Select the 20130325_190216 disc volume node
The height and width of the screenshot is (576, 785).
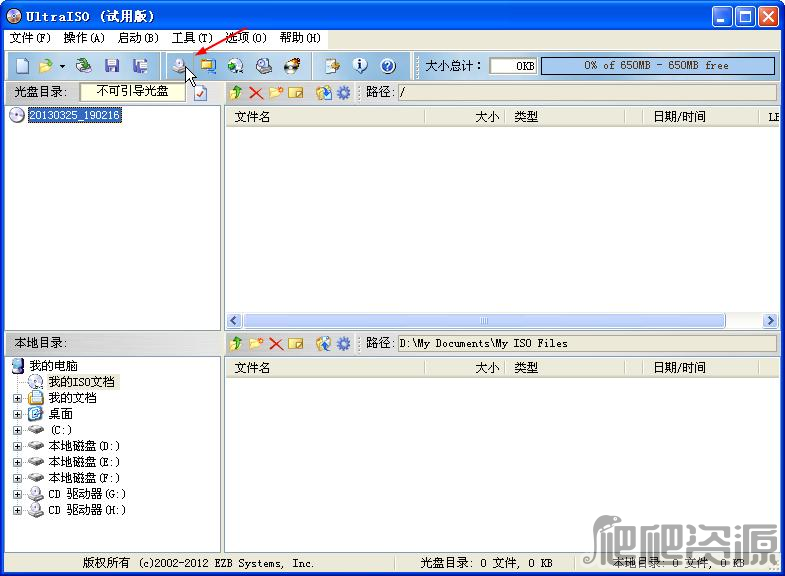pyautogui.click(x=74, y=115)
